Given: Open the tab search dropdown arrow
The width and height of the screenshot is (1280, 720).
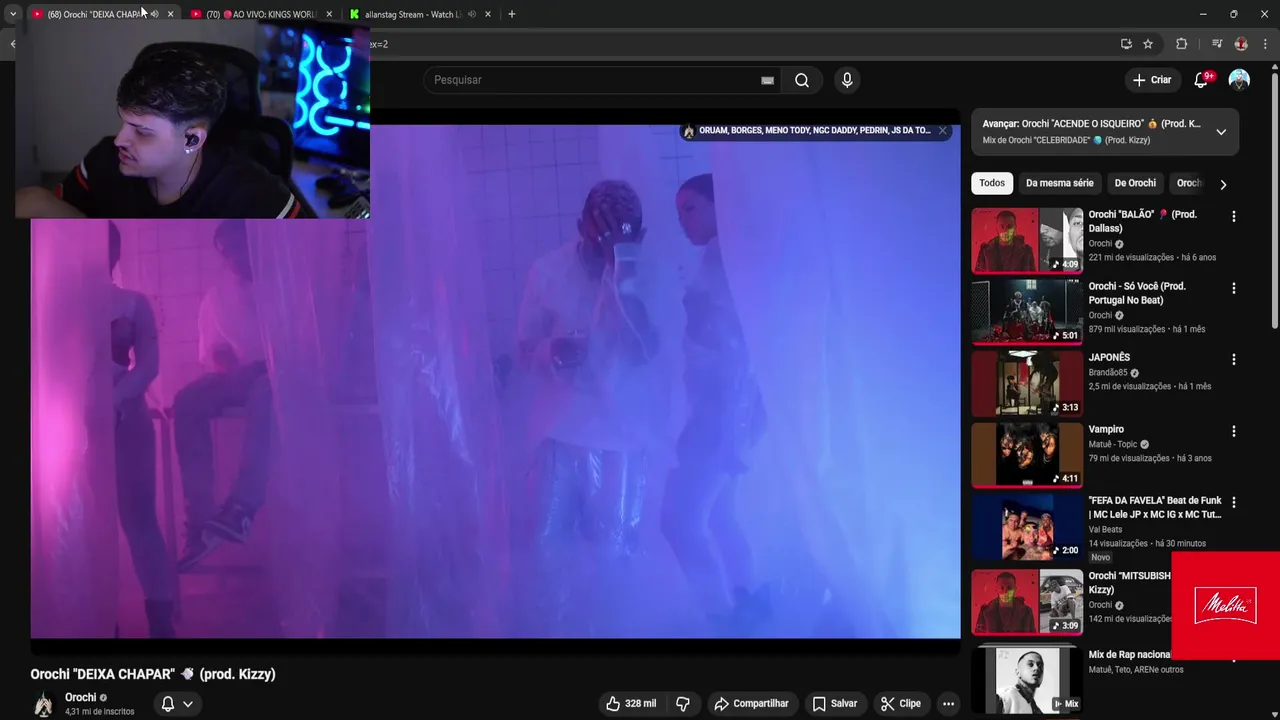Looking at the screenshot, I should [x=13, y=14].
